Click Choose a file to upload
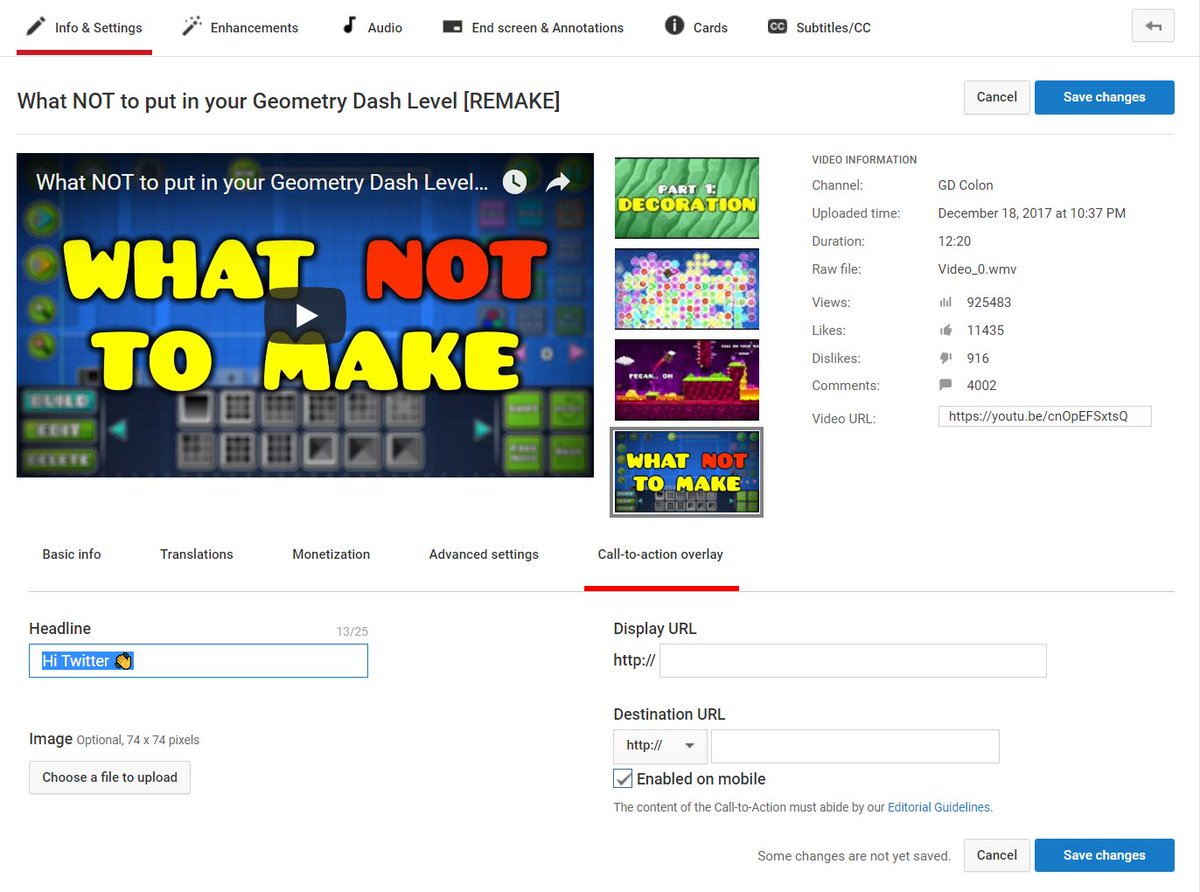This screenshot has height=892, width=1200. tap(110, 777)
